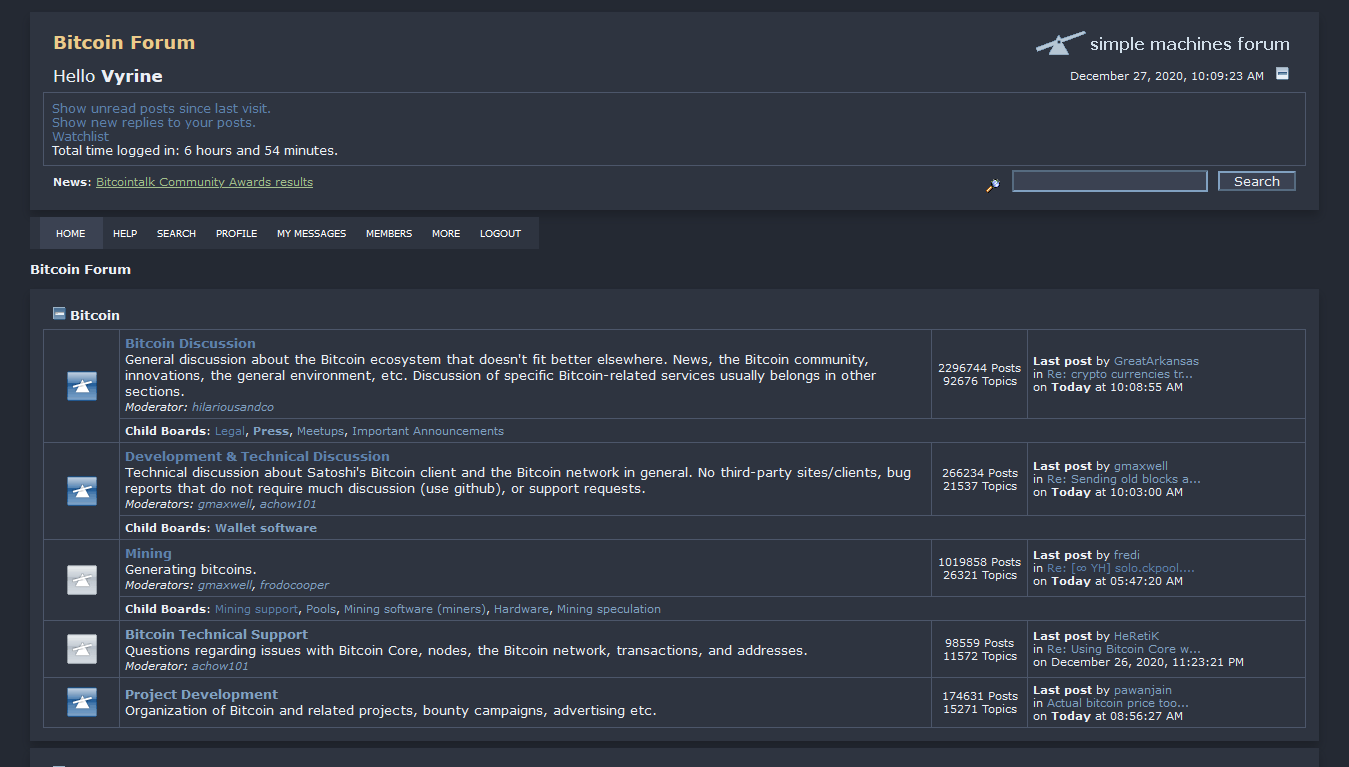
Task: Open your Watchlist
Action: coord(80,136)
